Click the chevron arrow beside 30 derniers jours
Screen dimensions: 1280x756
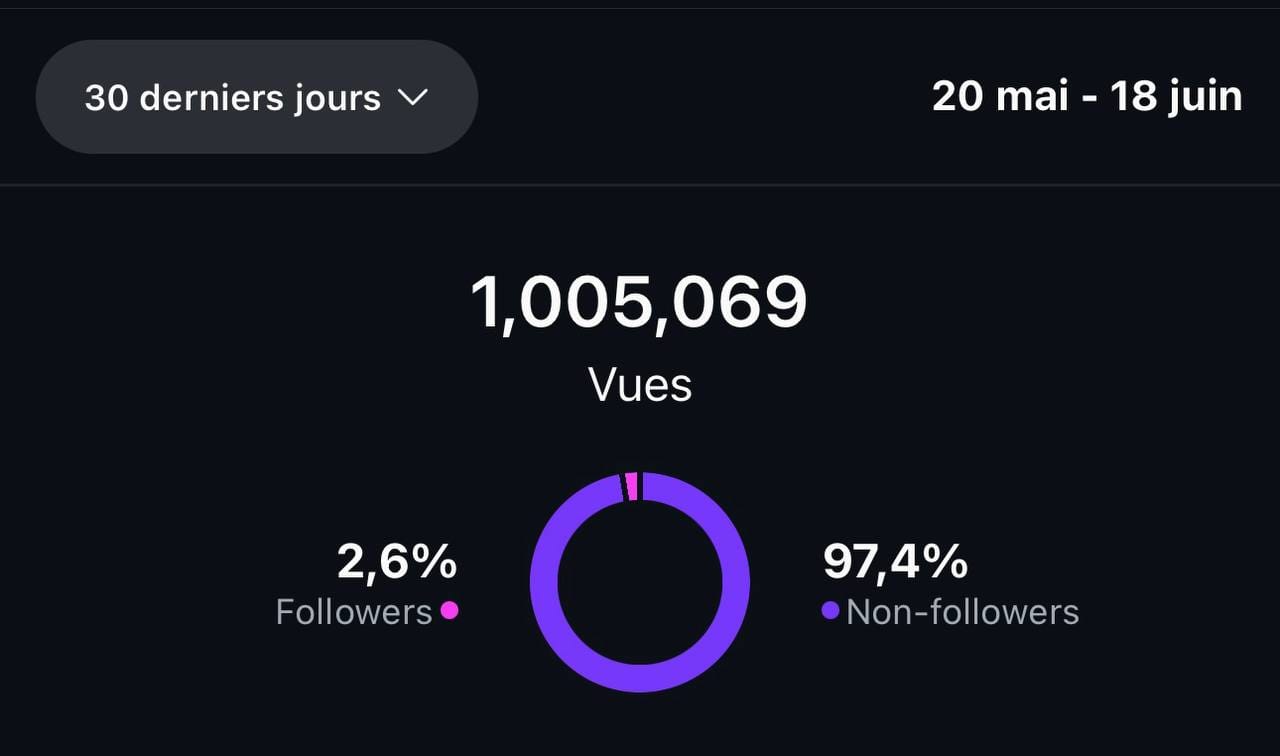coord(413,97)
